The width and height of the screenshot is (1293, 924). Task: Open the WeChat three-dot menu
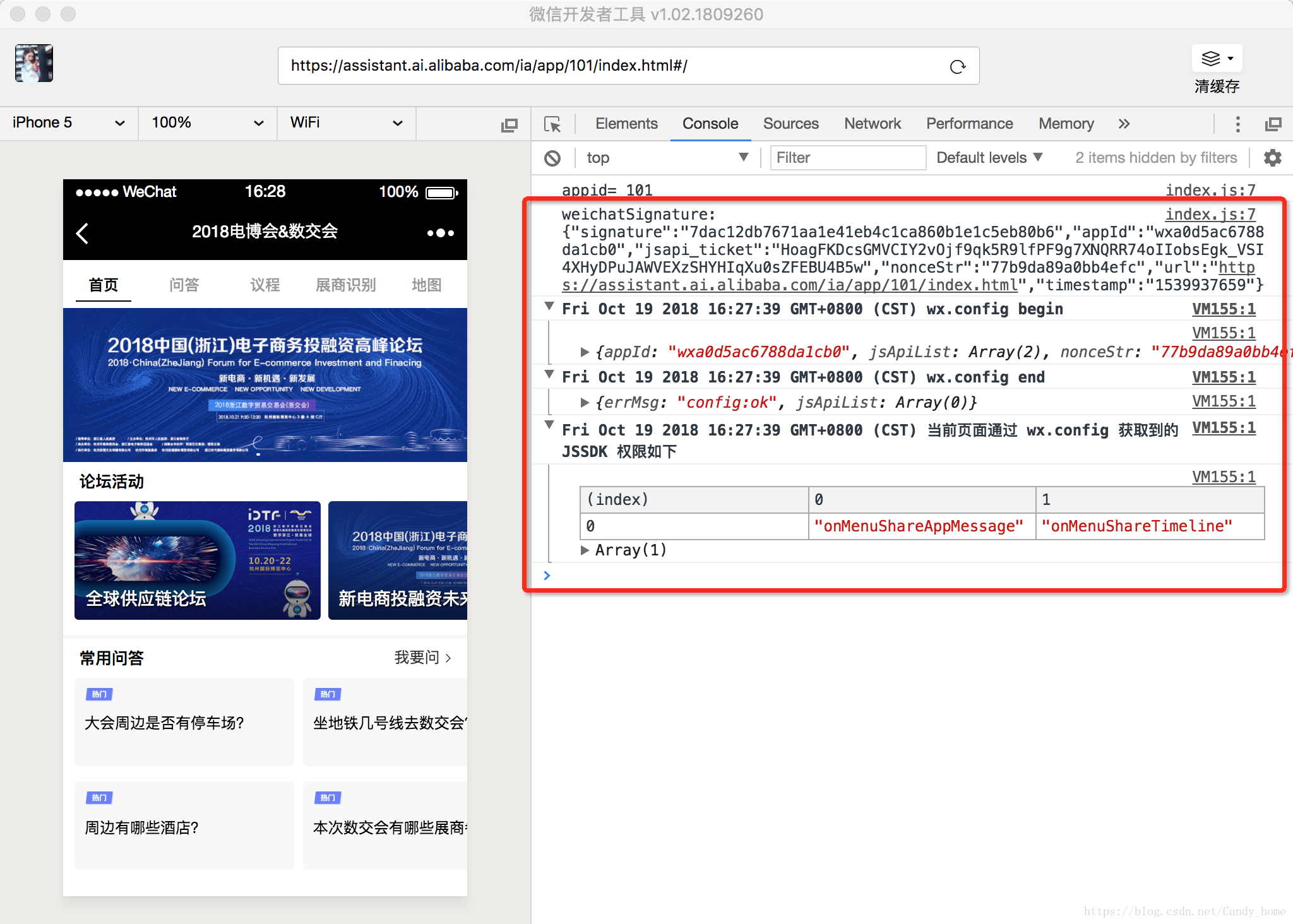click(440, 233)
